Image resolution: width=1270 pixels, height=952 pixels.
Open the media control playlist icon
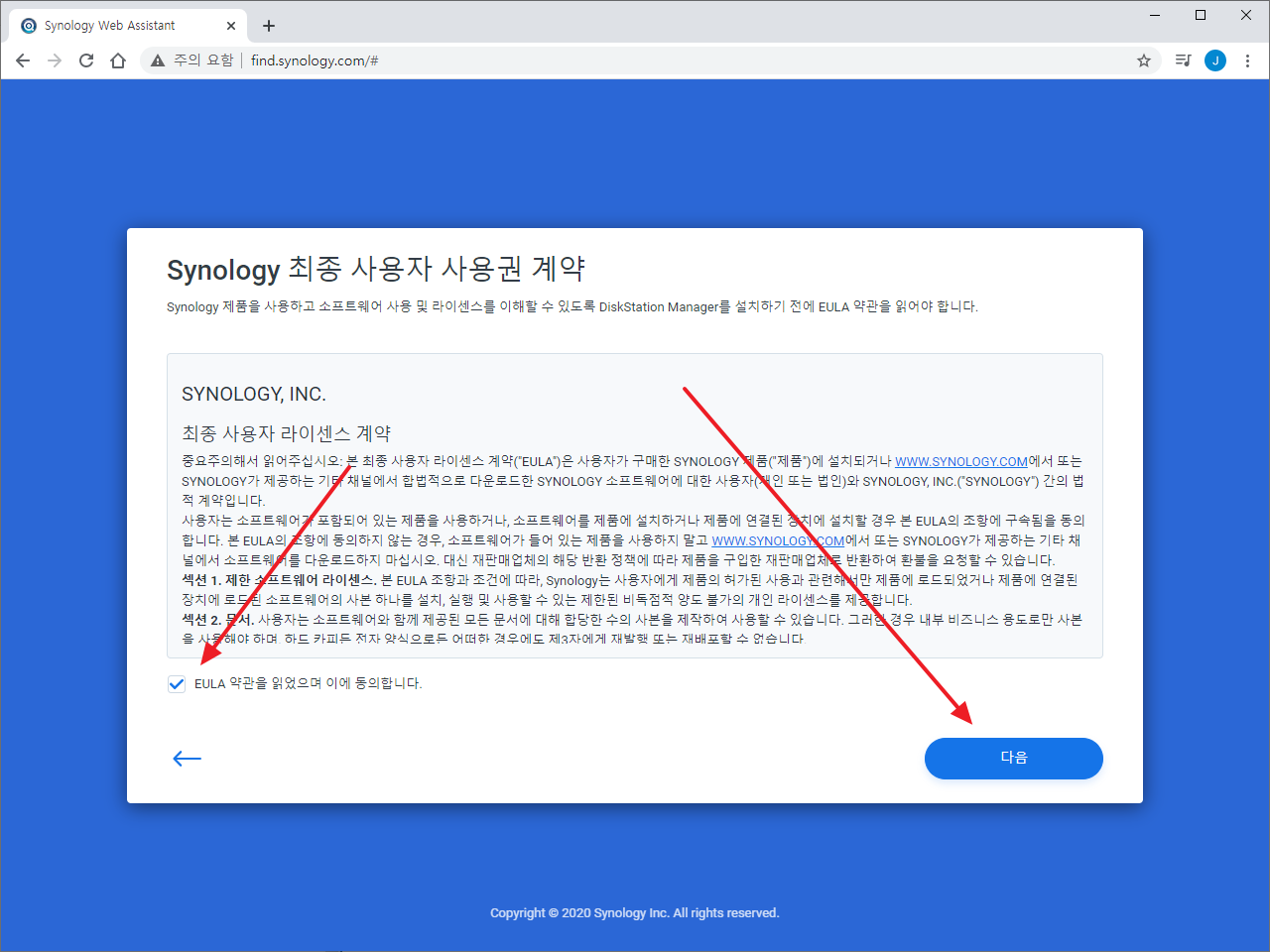1183,60
